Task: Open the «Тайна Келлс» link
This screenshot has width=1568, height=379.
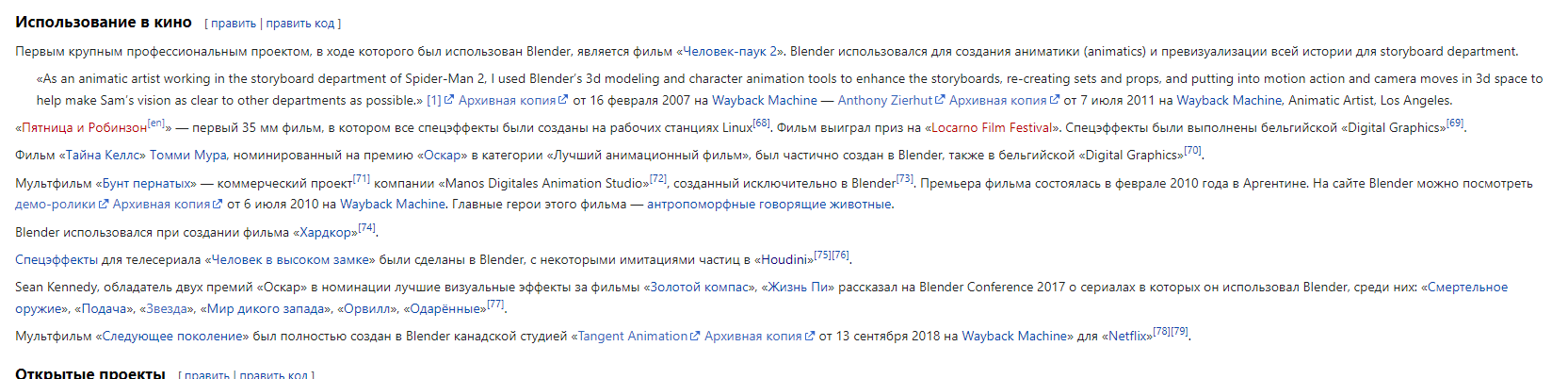Action: click(x=105, y=155)
